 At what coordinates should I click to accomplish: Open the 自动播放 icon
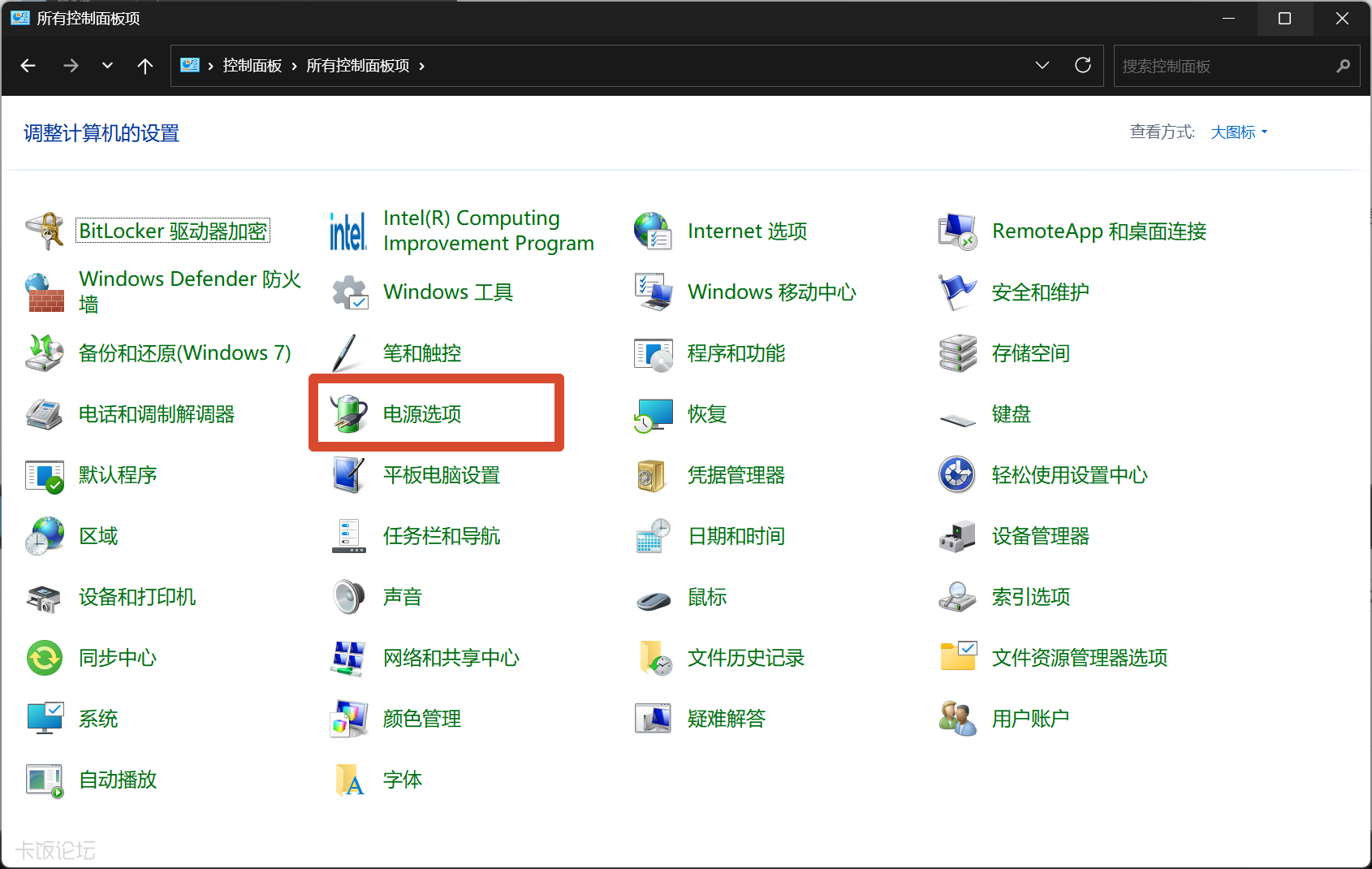45,780
